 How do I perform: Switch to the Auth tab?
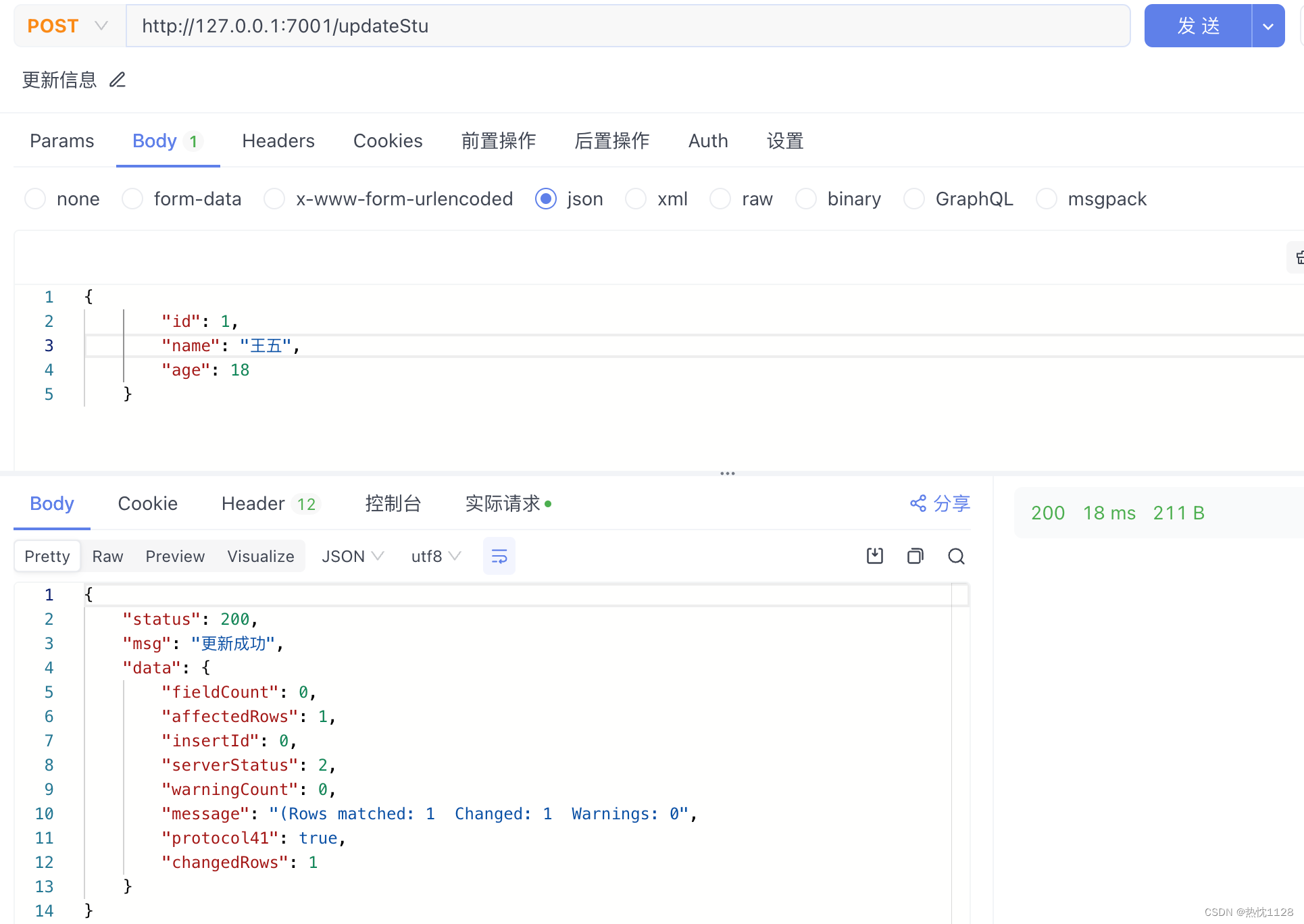tap(708, 140)
